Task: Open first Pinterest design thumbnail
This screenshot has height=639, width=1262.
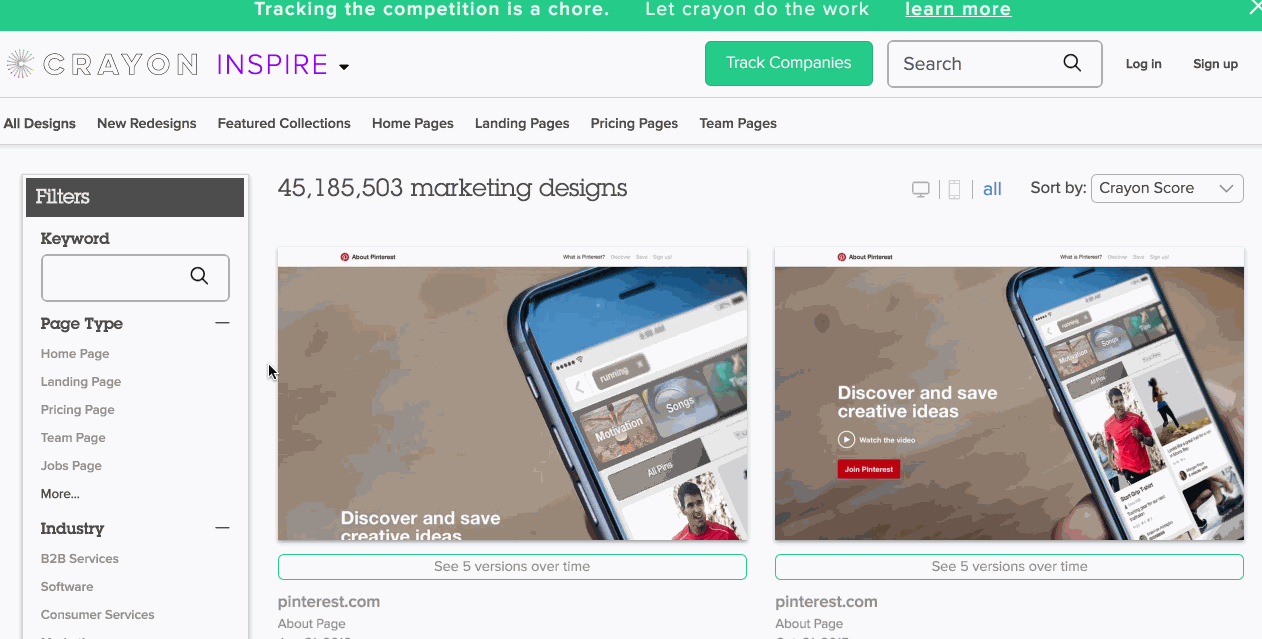Action: click(x=512, y=394)
